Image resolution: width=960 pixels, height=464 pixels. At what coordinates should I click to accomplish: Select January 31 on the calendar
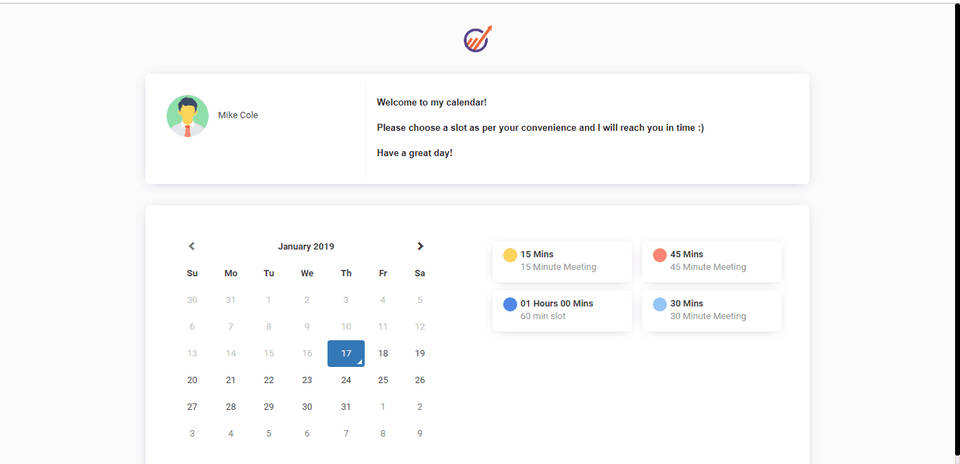[346, 407]
